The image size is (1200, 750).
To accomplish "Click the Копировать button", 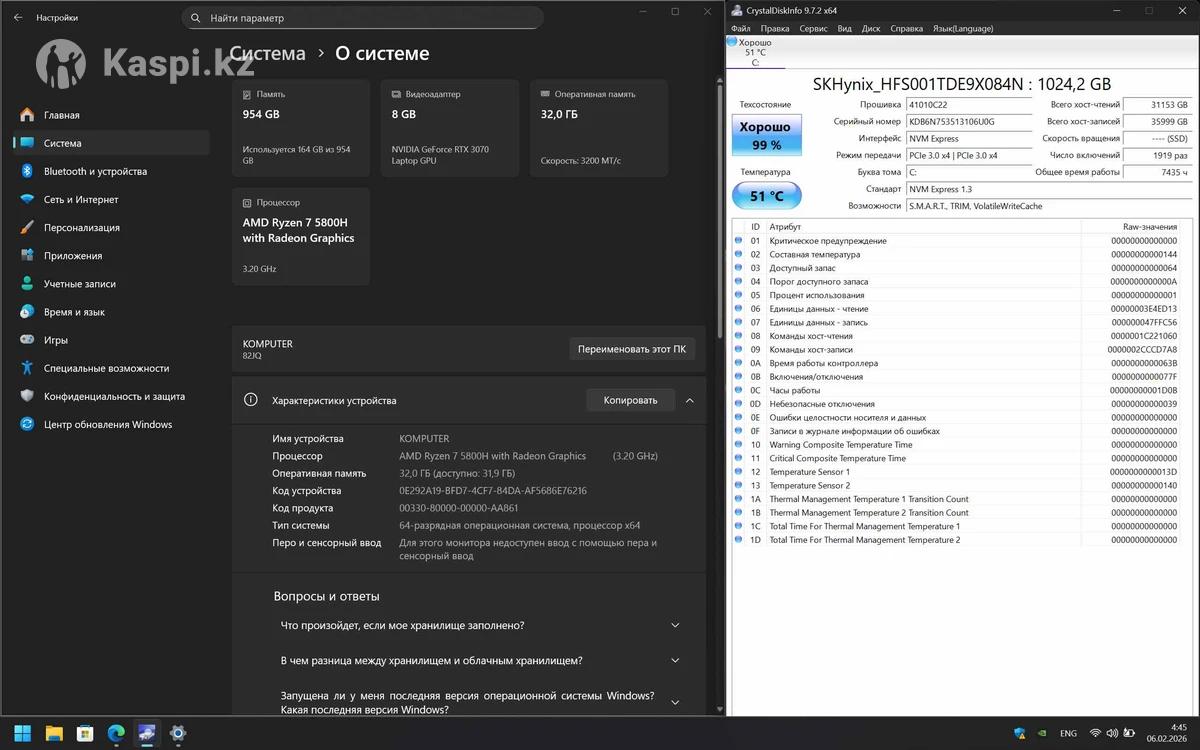I will pyautogui.click(x=630, y=401).
